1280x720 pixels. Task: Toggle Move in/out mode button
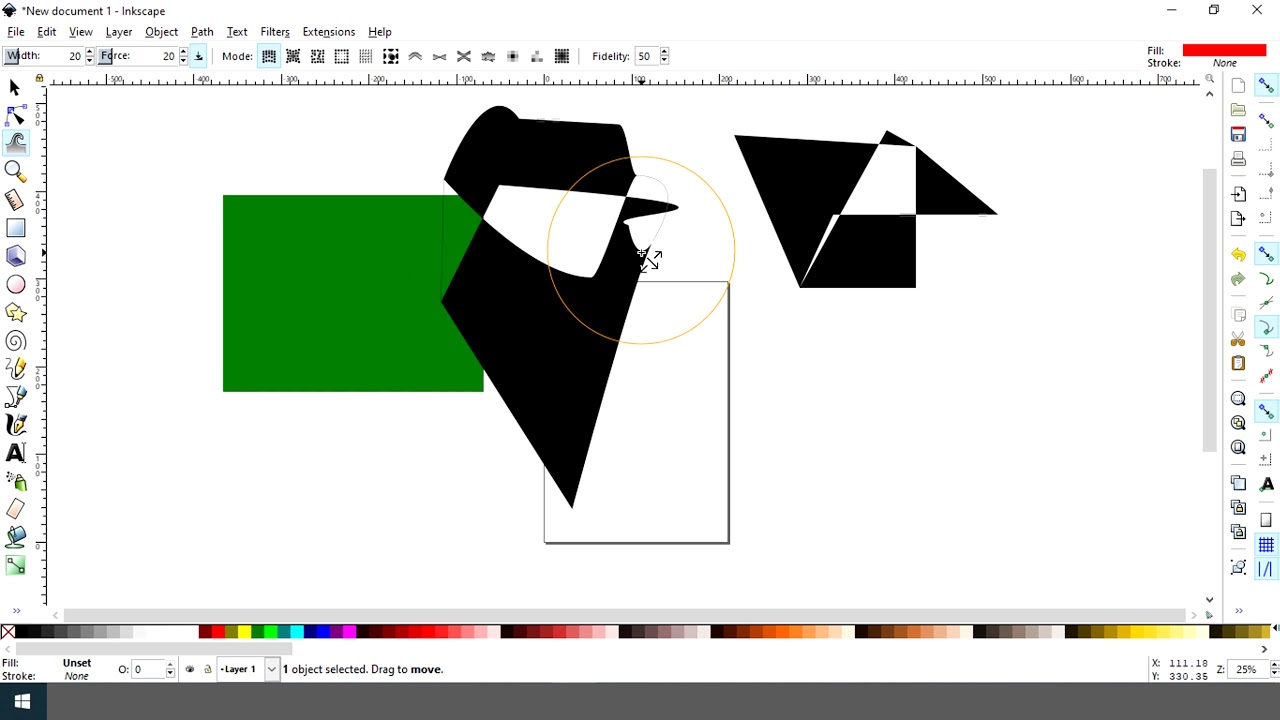(293, 57)
